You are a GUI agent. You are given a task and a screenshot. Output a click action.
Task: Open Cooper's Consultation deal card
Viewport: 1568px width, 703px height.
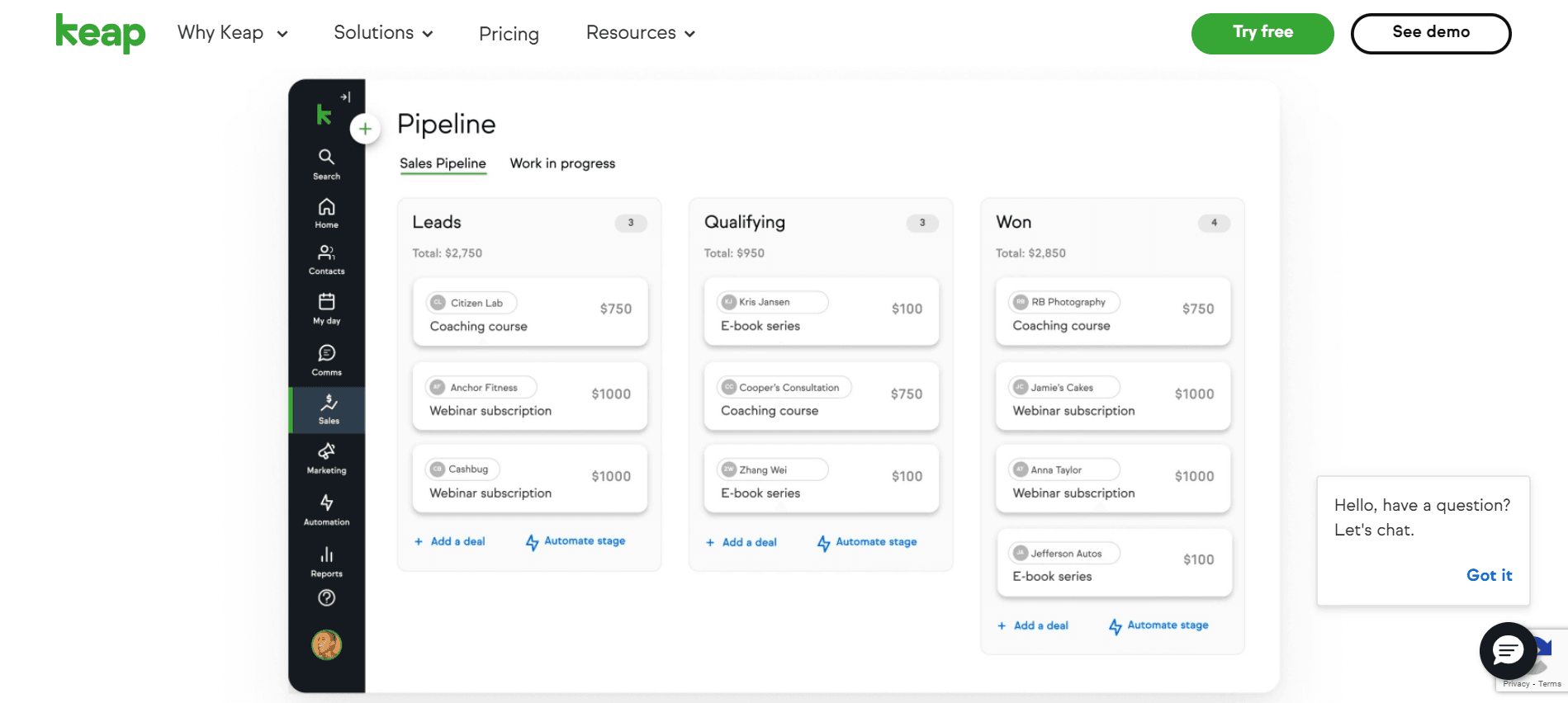(822, 397)
